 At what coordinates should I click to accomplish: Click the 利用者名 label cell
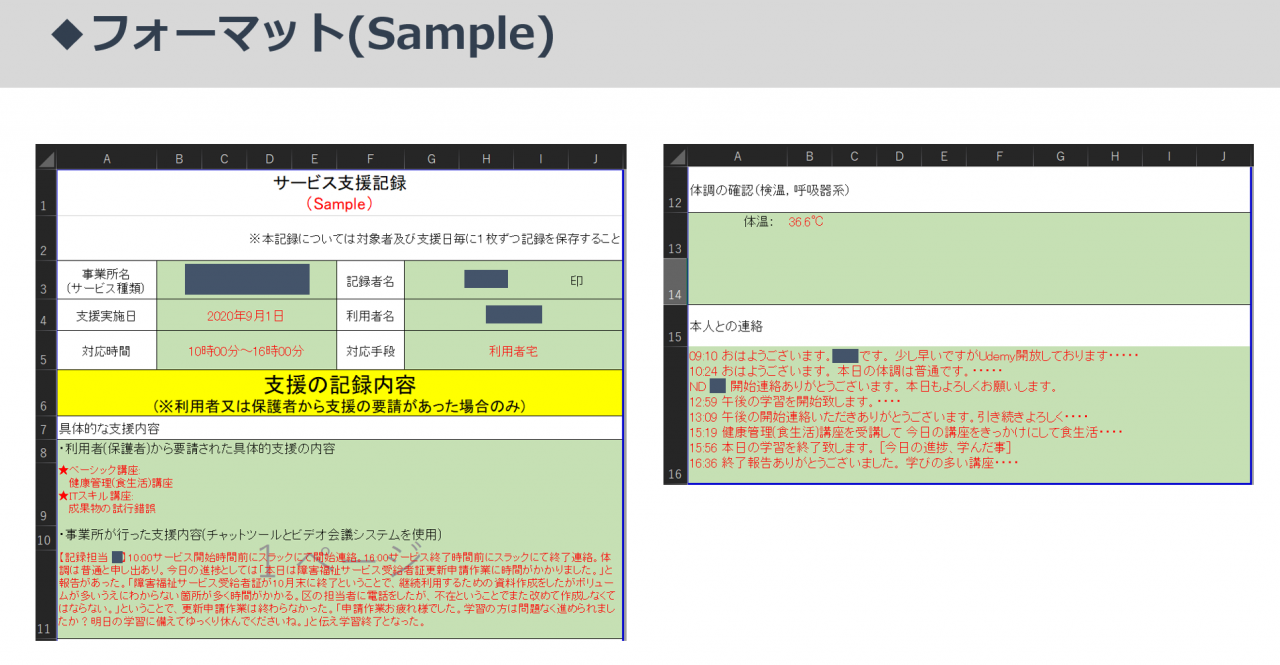tap(370, 316)
